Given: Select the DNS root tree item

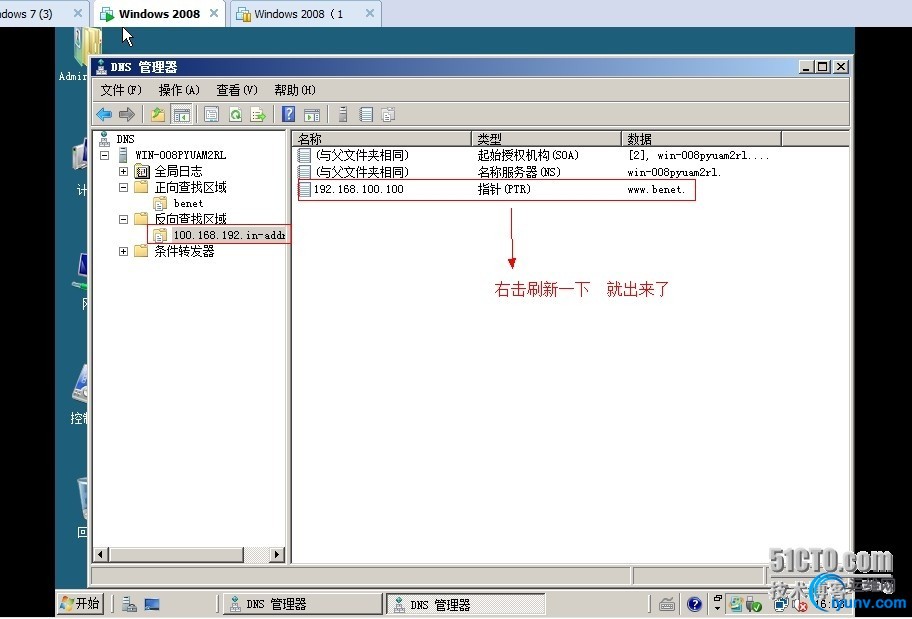Looking at the screenshot, I should [125, 139].
